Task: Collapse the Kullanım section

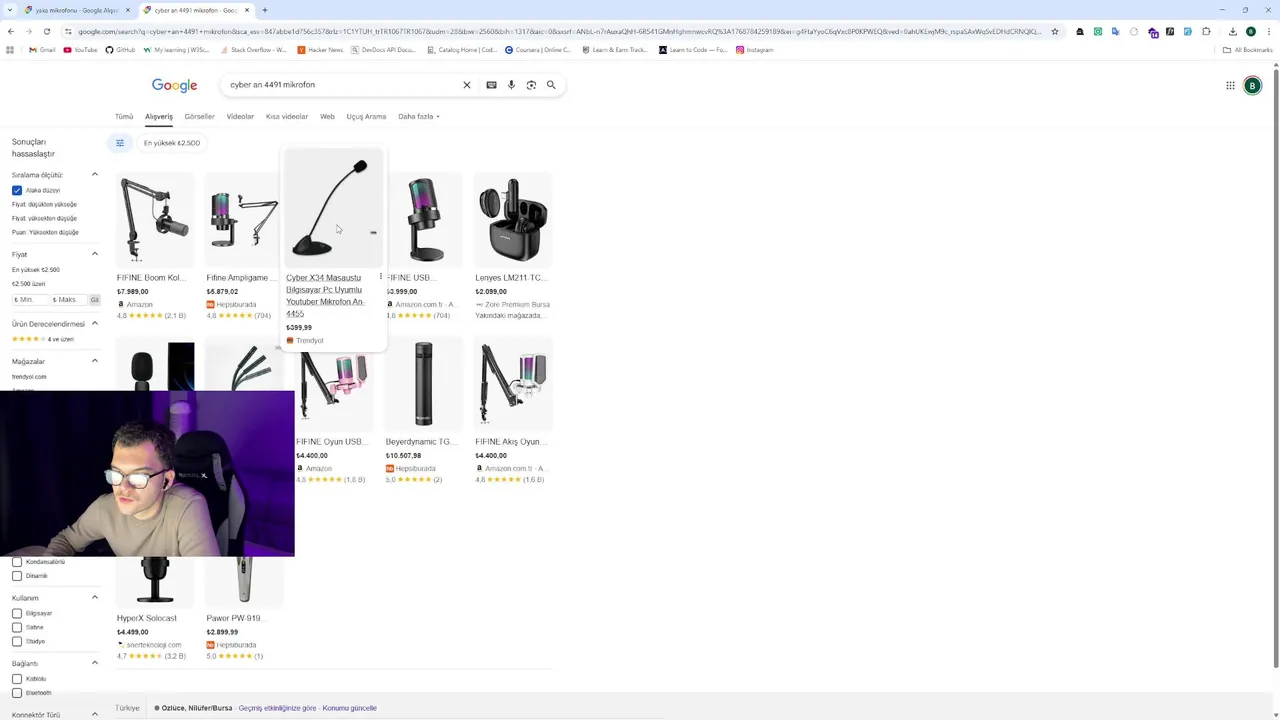Action: pos(95,598)
